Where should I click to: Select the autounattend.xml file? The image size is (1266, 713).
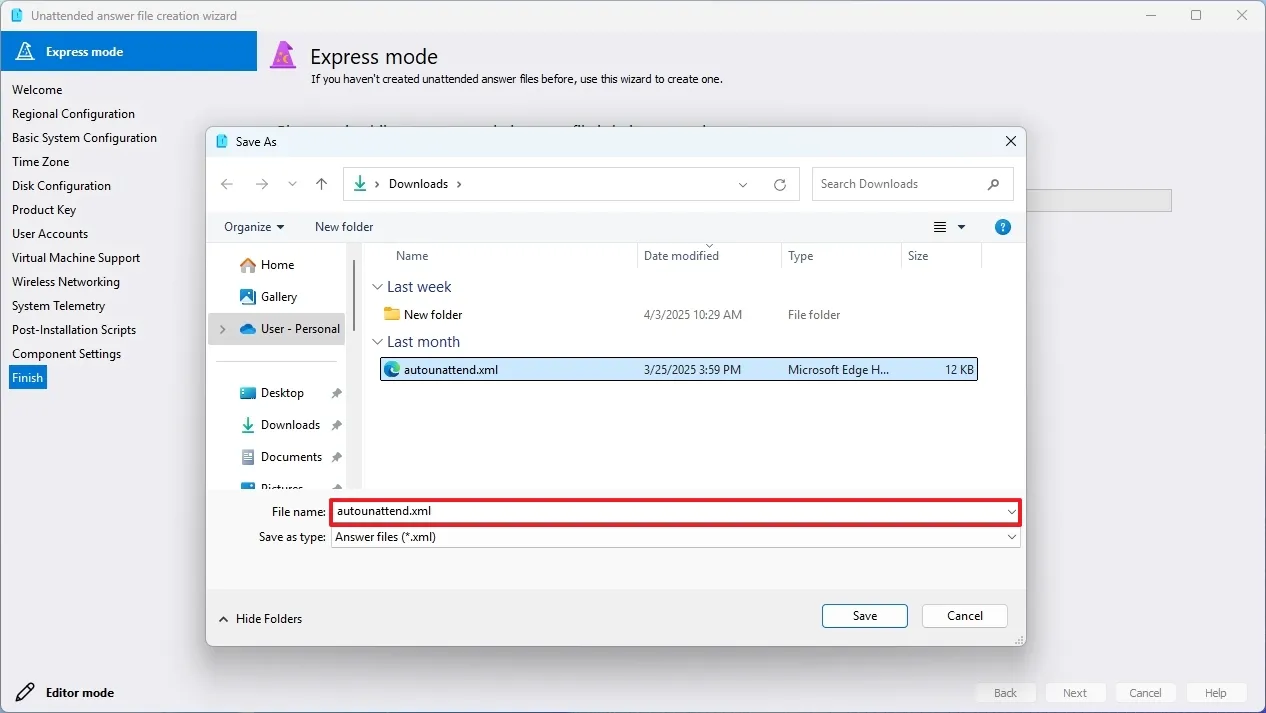click(450, 370)
